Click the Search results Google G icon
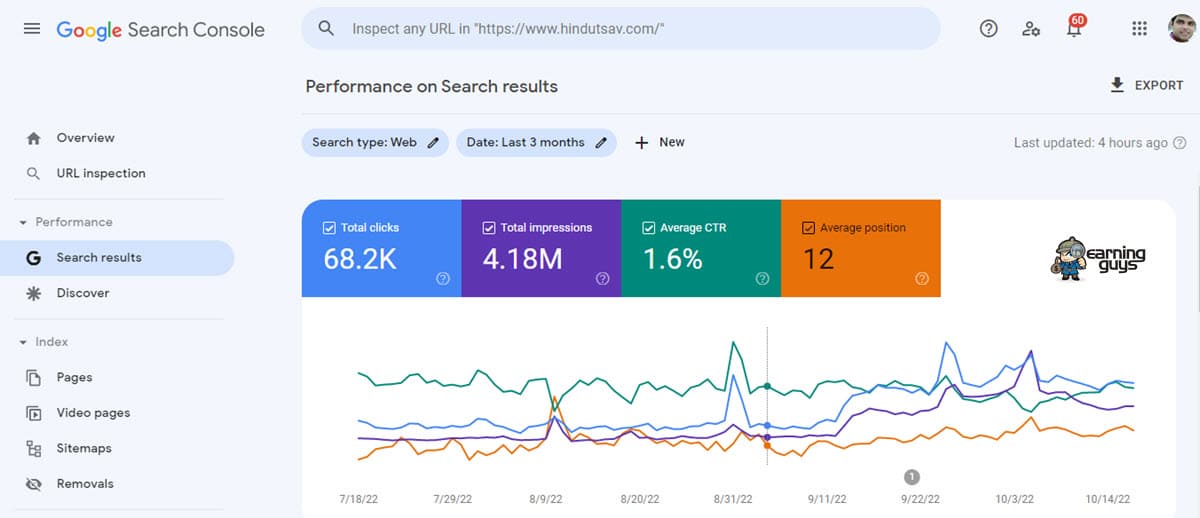Screen dimensions: 1200x518 click(34, 258)
